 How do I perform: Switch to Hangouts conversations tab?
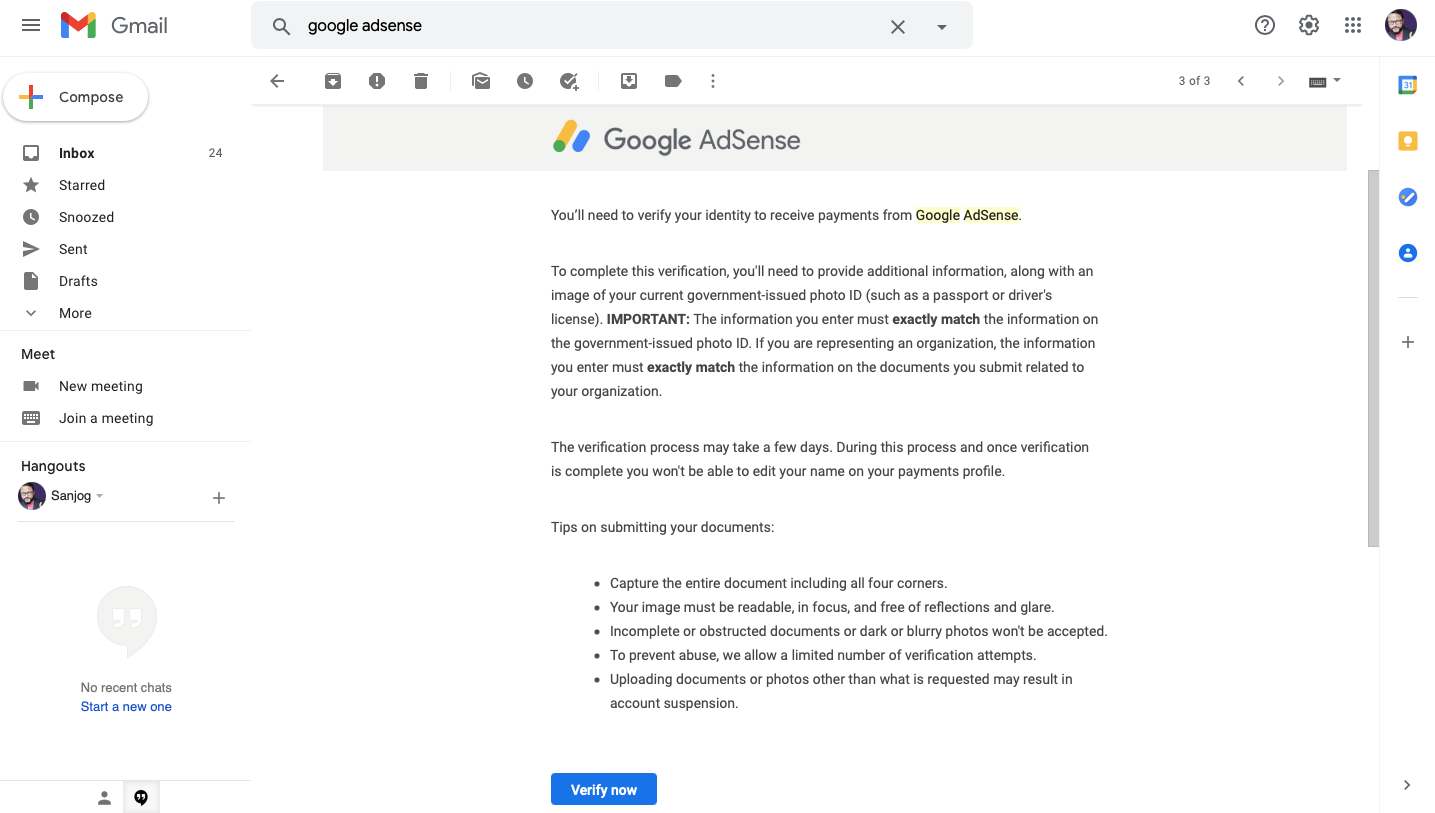tap(141, 798)
